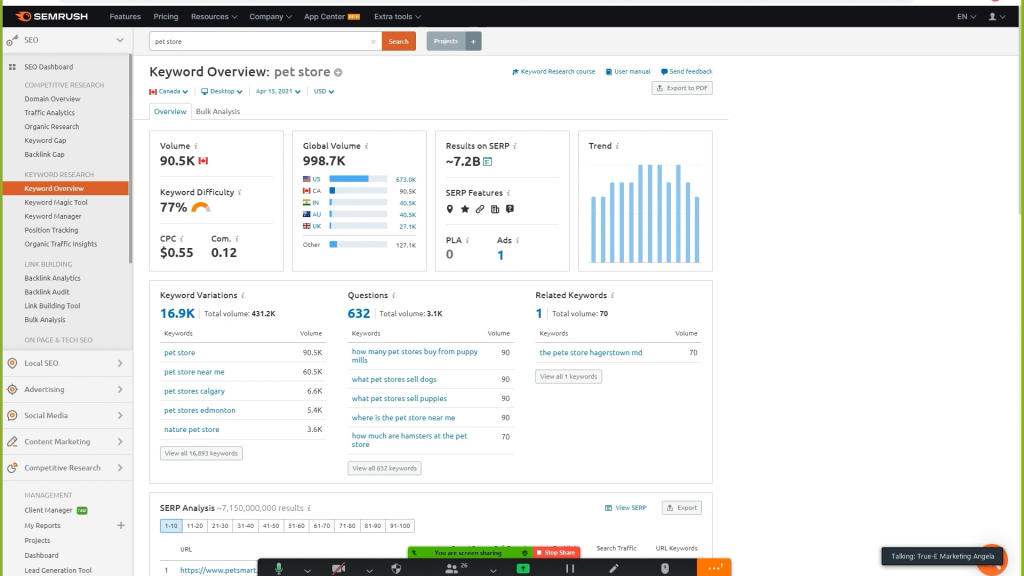Pause the Zoom screen share
The image size is (1024, 576).
[x=569, y=568]
